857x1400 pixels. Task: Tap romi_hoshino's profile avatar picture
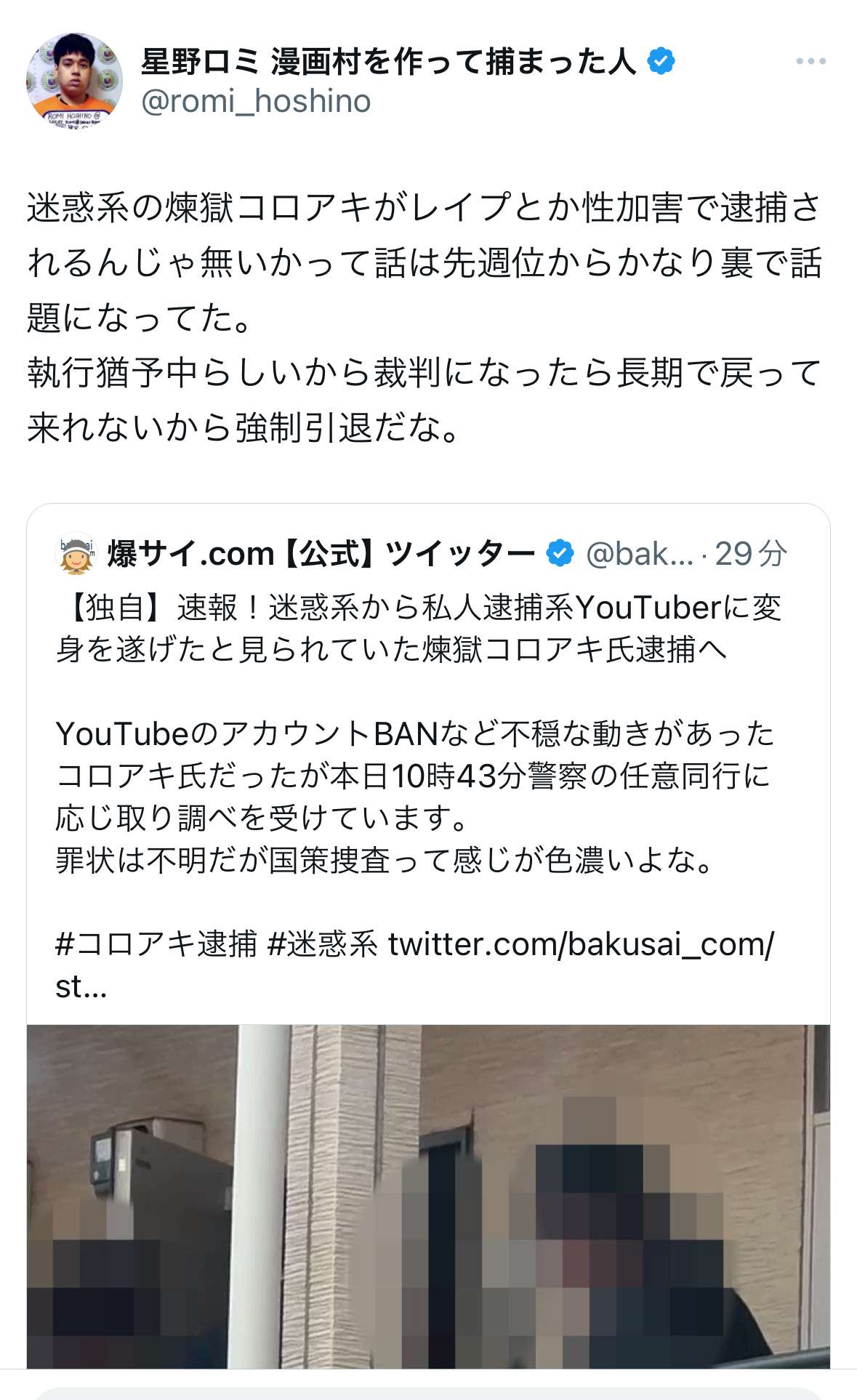click(74, 81)
